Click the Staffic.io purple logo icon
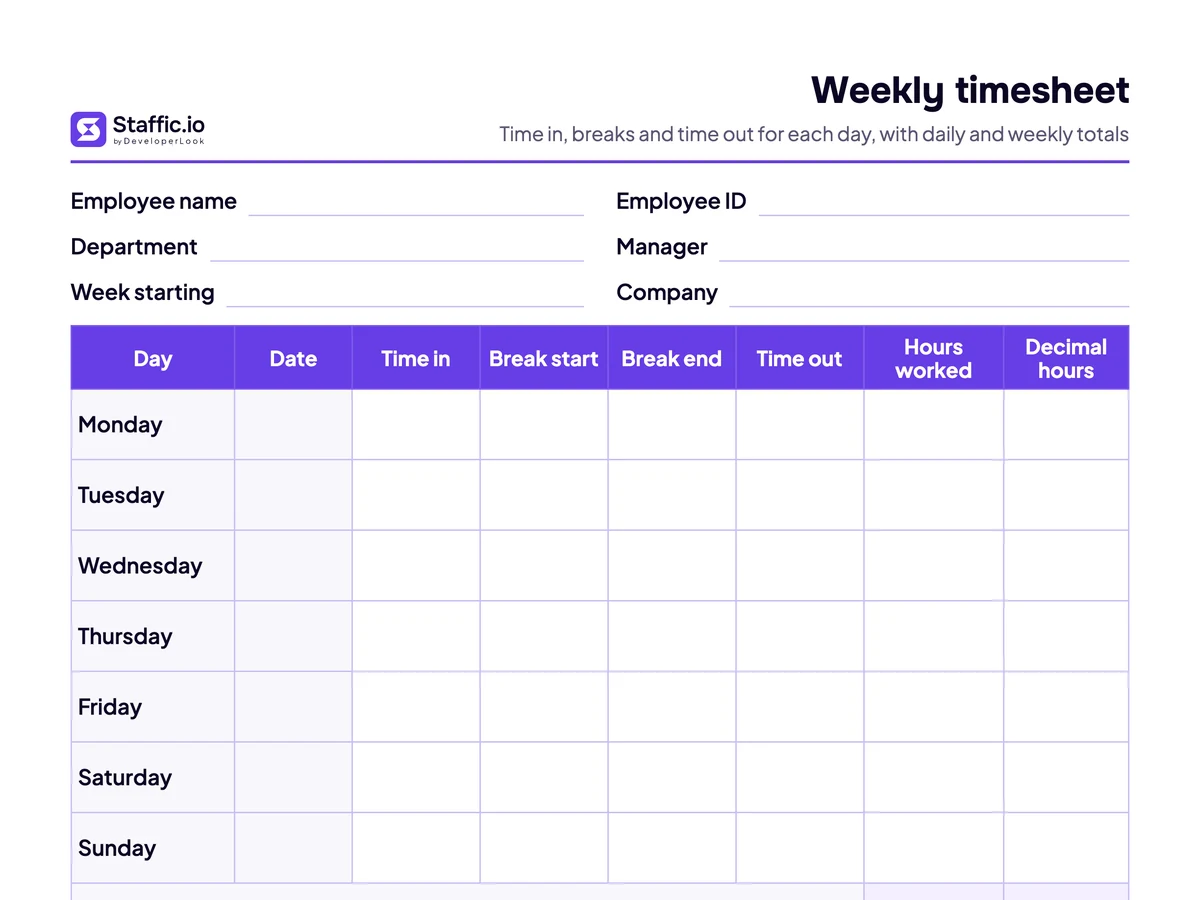 click(x=88, y=129)
